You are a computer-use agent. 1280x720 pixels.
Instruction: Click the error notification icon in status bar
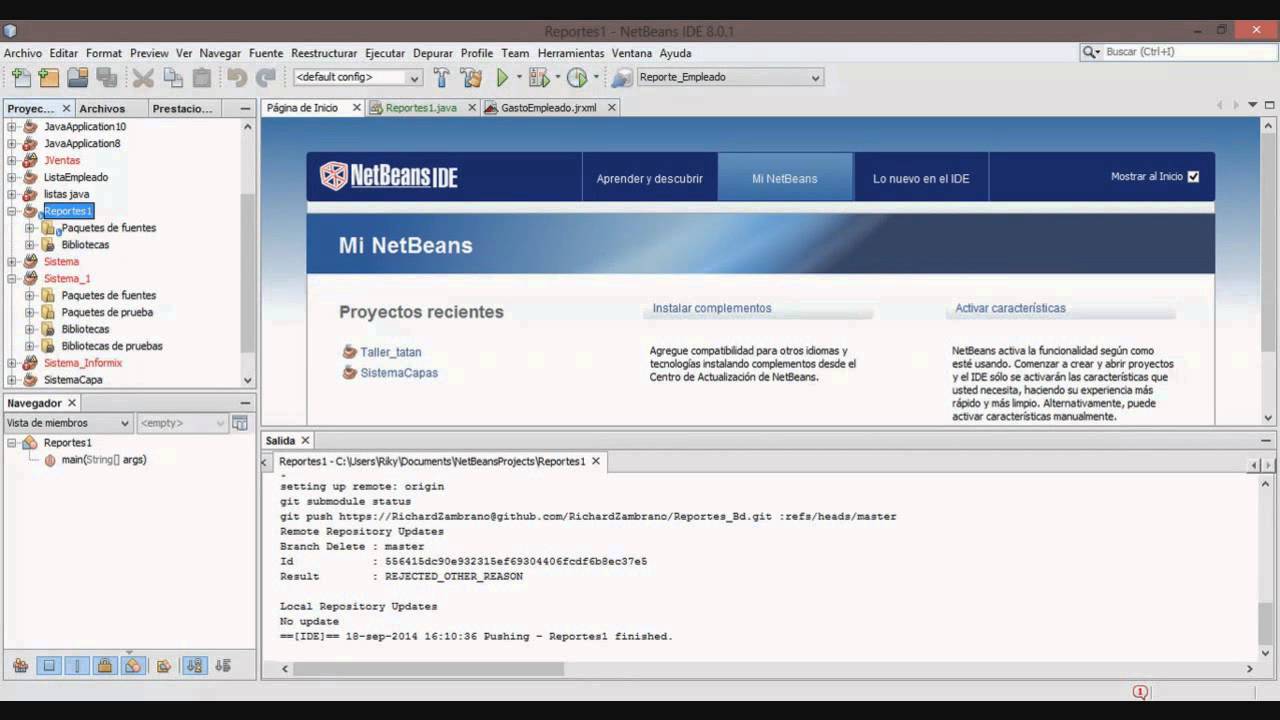(x=1139, y=692)
